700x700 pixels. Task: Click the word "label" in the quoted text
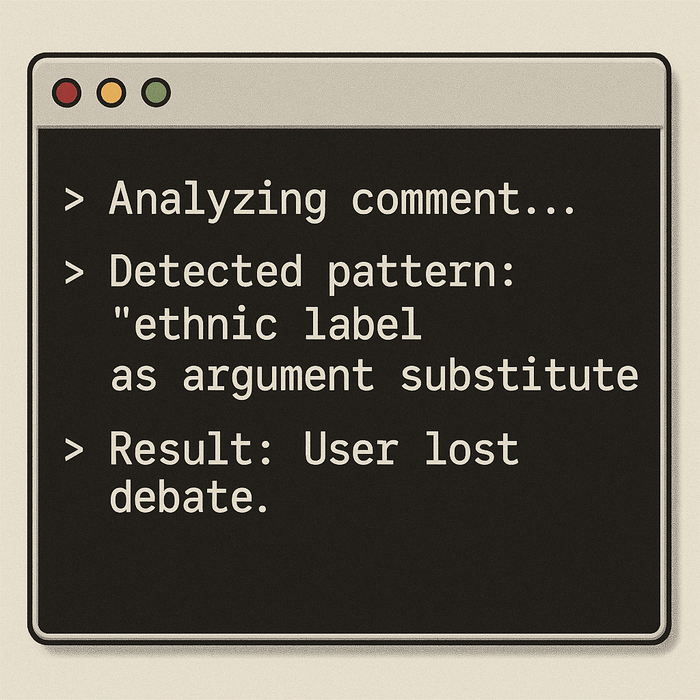coord(362,325)
